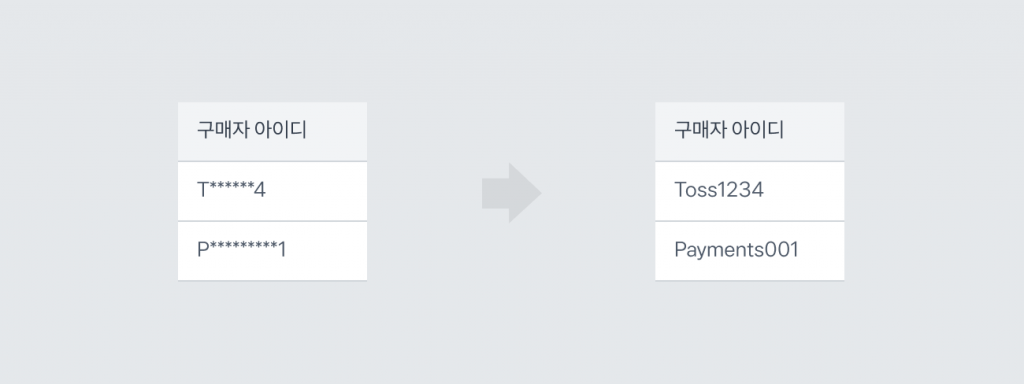The width and height of the screenshot is (1024, 384).
Task: Click the gray right-pointing arrow
Action: pyautogui.click(x=511, y=193)
